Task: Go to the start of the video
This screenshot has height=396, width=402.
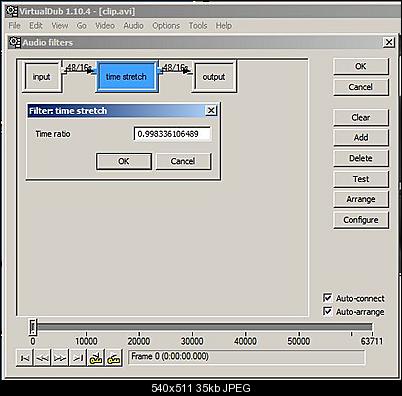Action: click(25, 358)
